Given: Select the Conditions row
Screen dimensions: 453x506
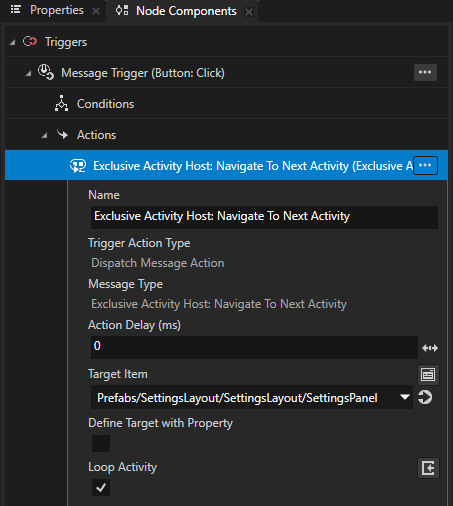Looking at the screenshot, I should click(x=226, y=104).
